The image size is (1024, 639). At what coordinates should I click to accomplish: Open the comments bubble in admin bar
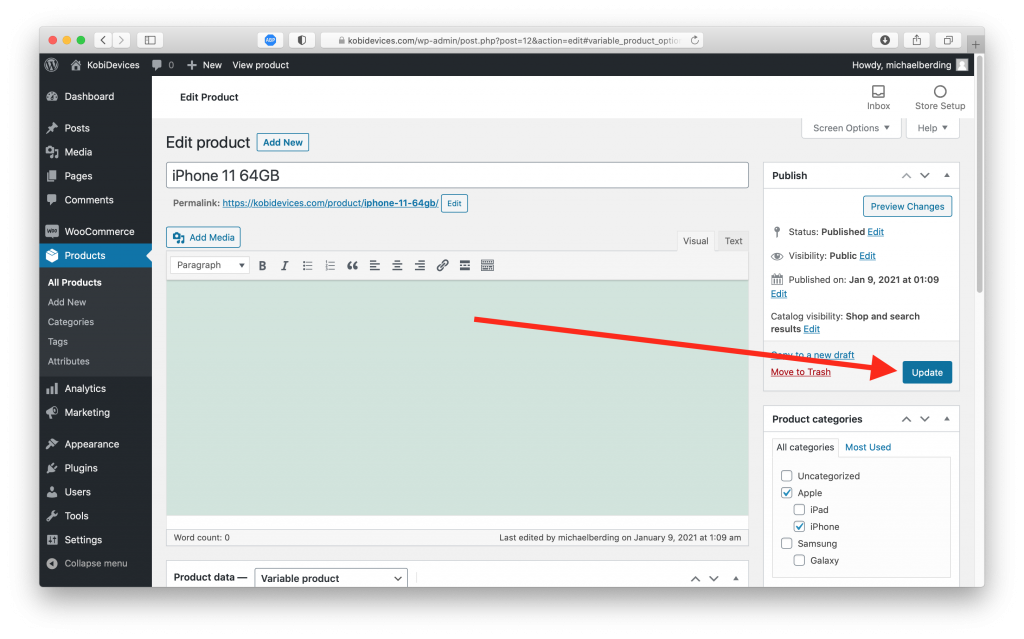point(163,65)
